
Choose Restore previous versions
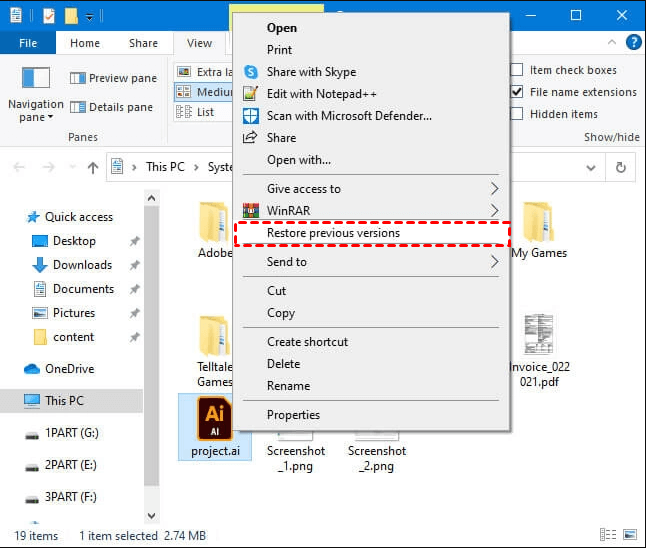pos(372,233)
